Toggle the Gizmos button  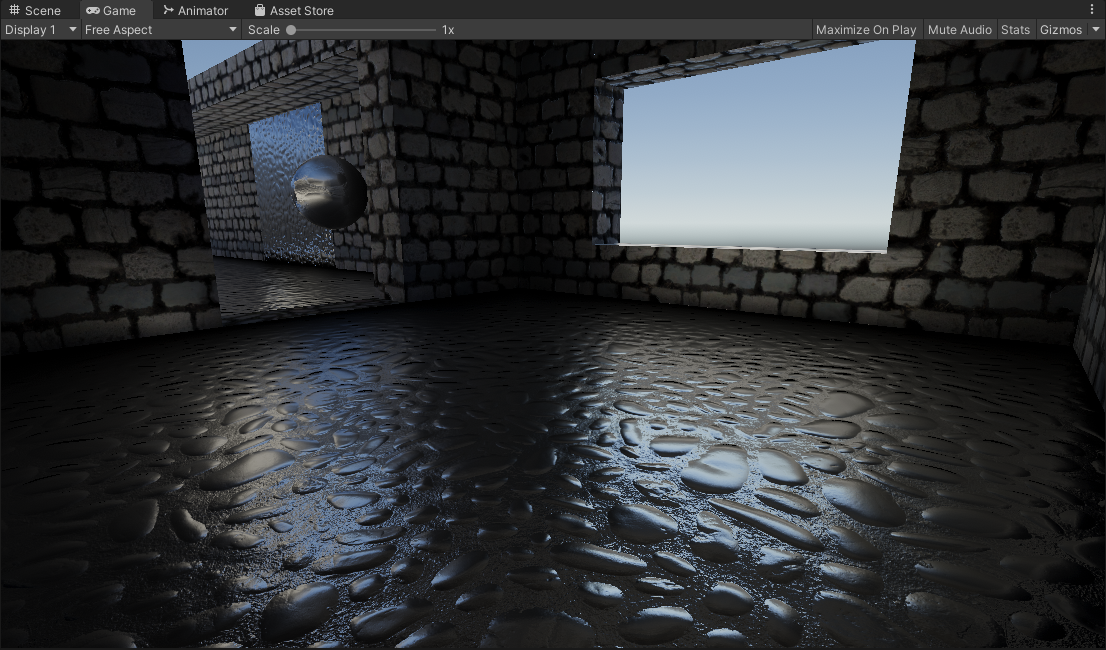coord(1060,29)
